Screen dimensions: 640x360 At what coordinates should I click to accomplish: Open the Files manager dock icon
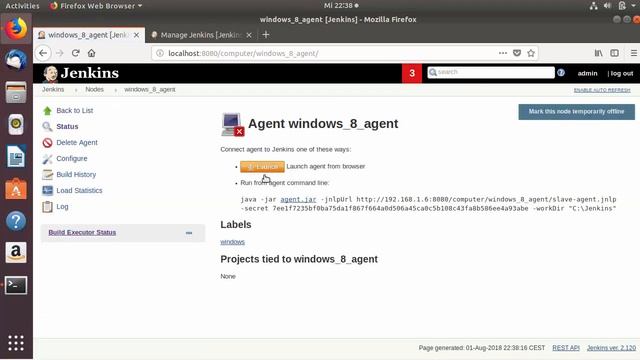pos(16,92)
